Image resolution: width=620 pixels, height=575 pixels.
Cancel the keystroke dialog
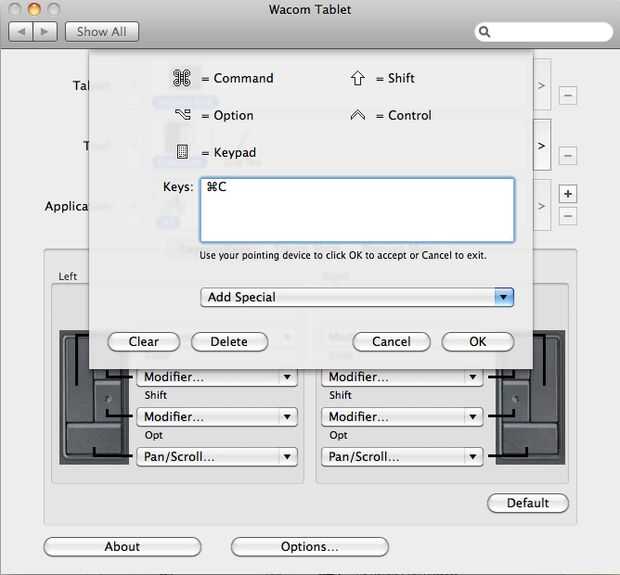coord(391,342)
